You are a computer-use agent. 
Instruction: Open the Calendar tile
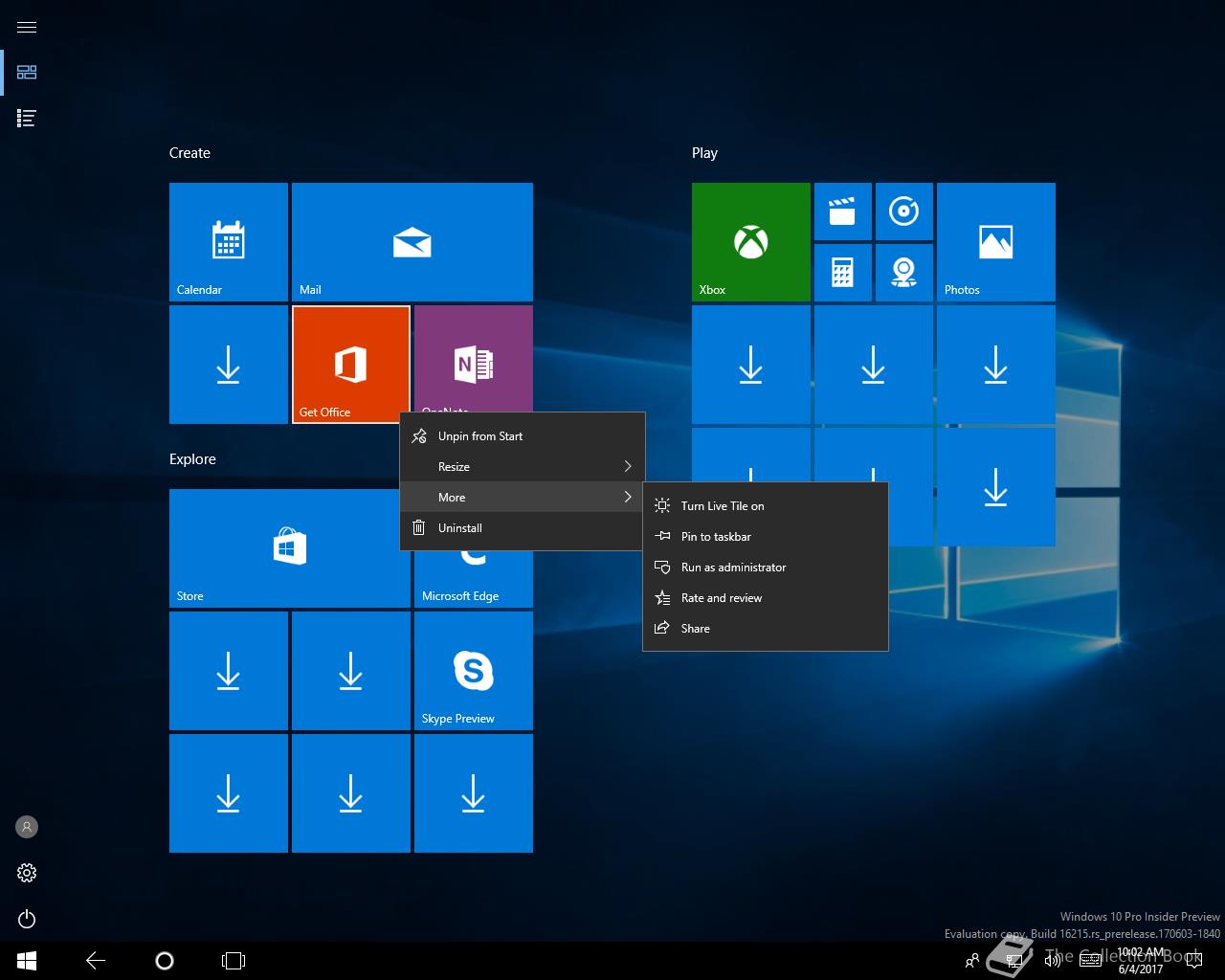(x=229, y=242)
